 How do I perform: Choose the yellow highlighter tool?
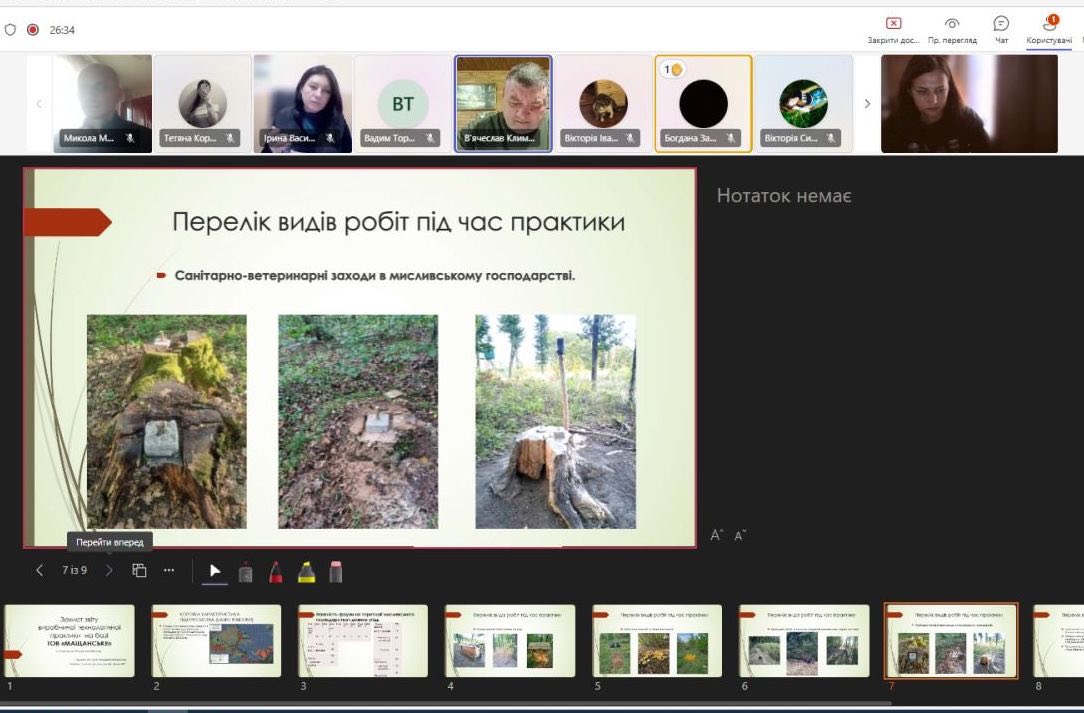click(x=306, y=571)
